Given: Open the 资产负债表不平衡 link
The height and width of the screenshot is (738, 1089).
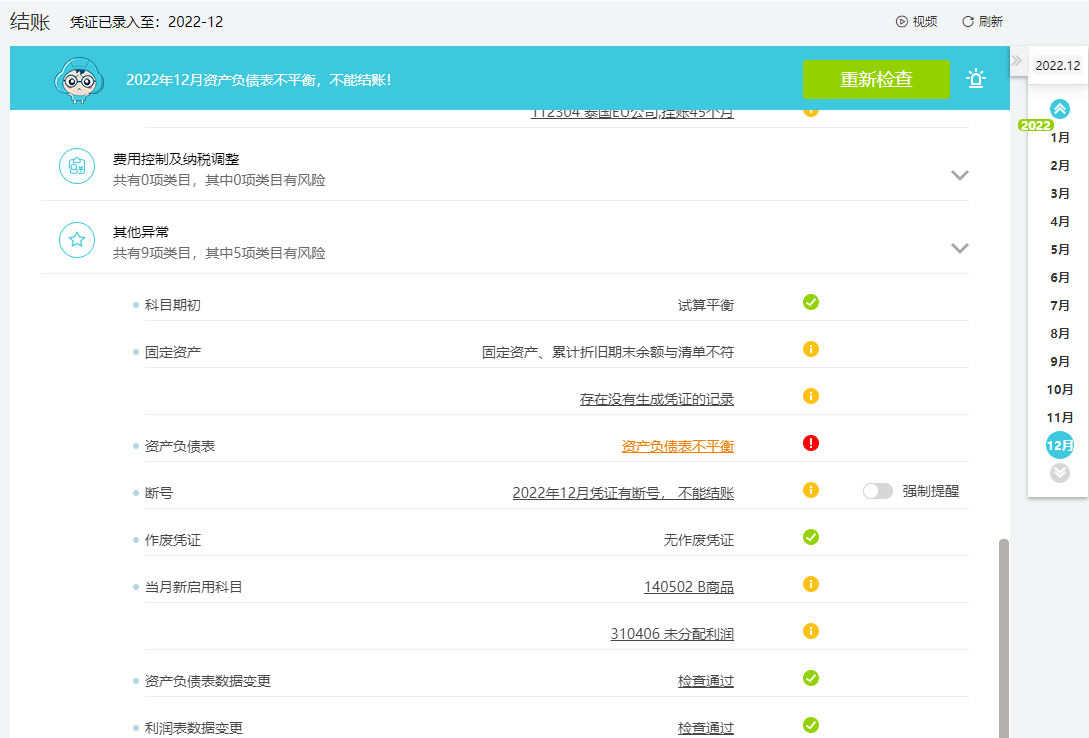Looking at the screenshot, I should 677,446.
